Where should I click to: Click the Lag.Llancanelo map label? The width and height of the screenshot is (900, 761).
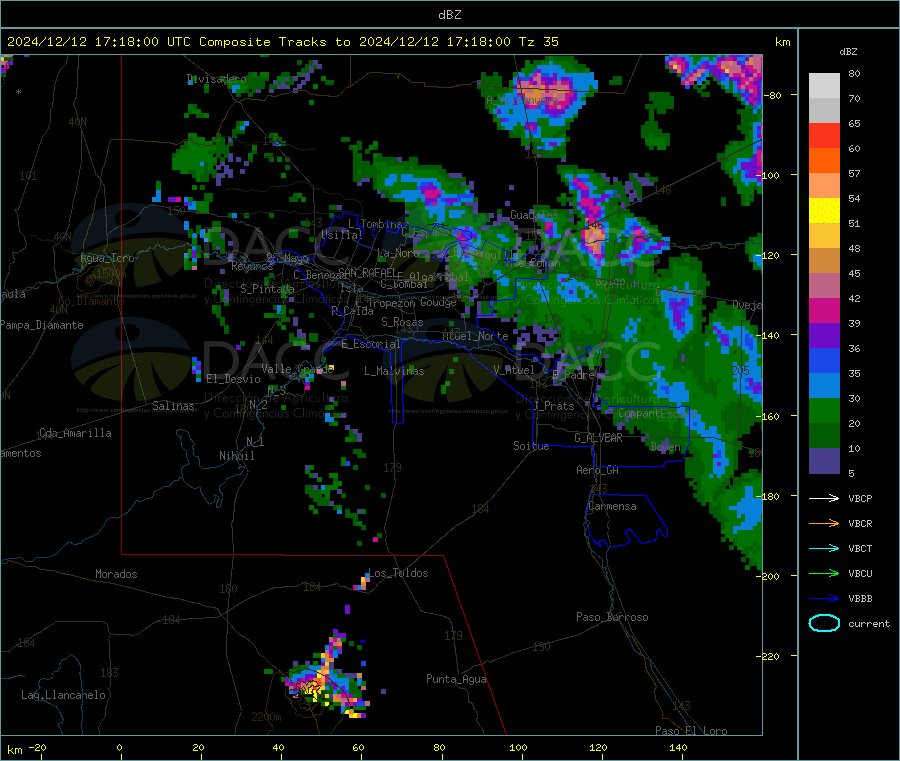pos(63,695)
